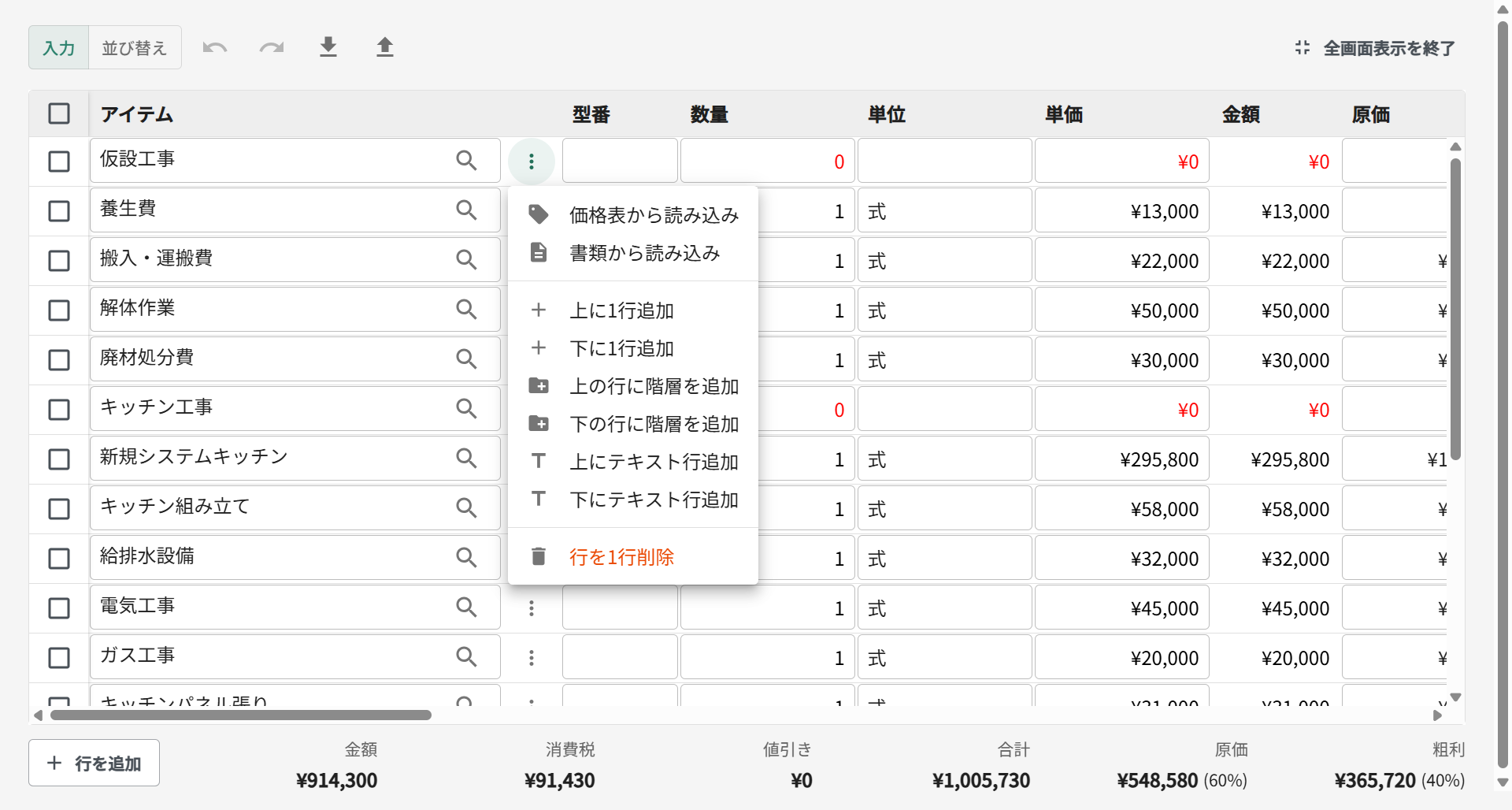Image resolution: width=1512 pixels, height=810 pixels.
Task: Check the checkbox on the 解体作業 row
Action: coord(59,310)
